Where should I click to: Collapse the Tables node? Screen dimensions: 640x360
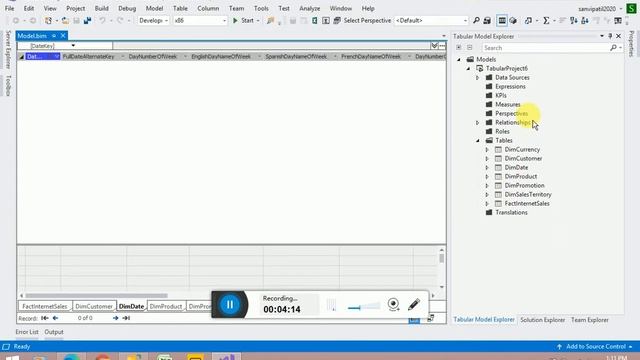coord(478,140)
